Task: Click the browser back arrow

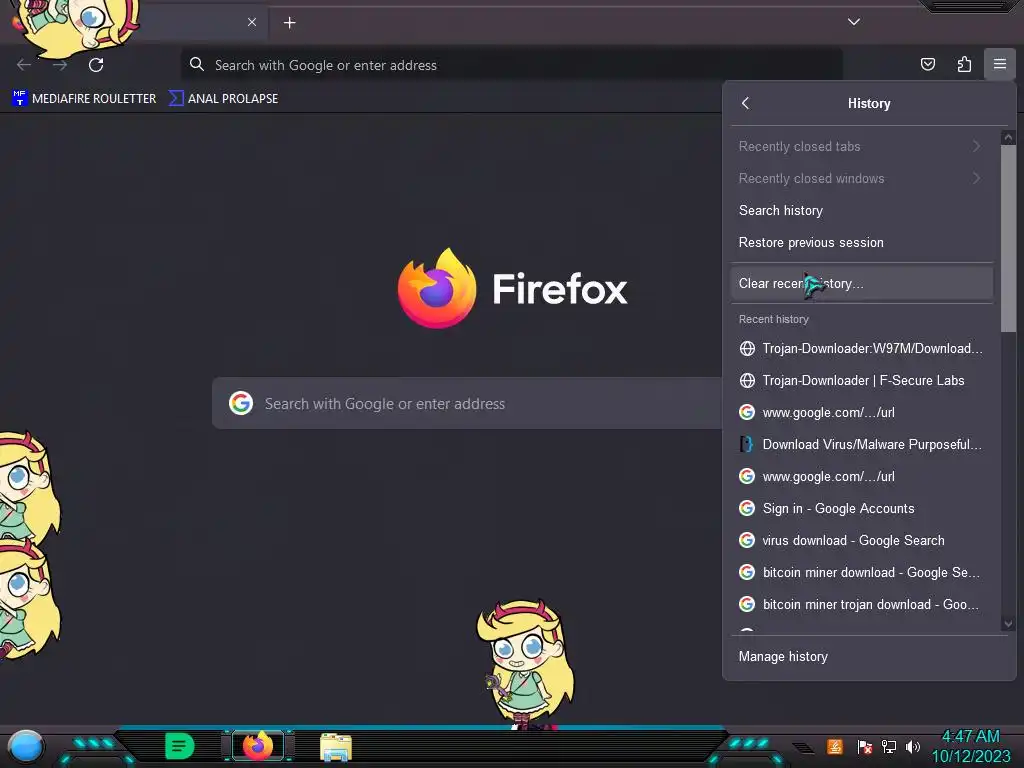Action: tap(24, 65)
